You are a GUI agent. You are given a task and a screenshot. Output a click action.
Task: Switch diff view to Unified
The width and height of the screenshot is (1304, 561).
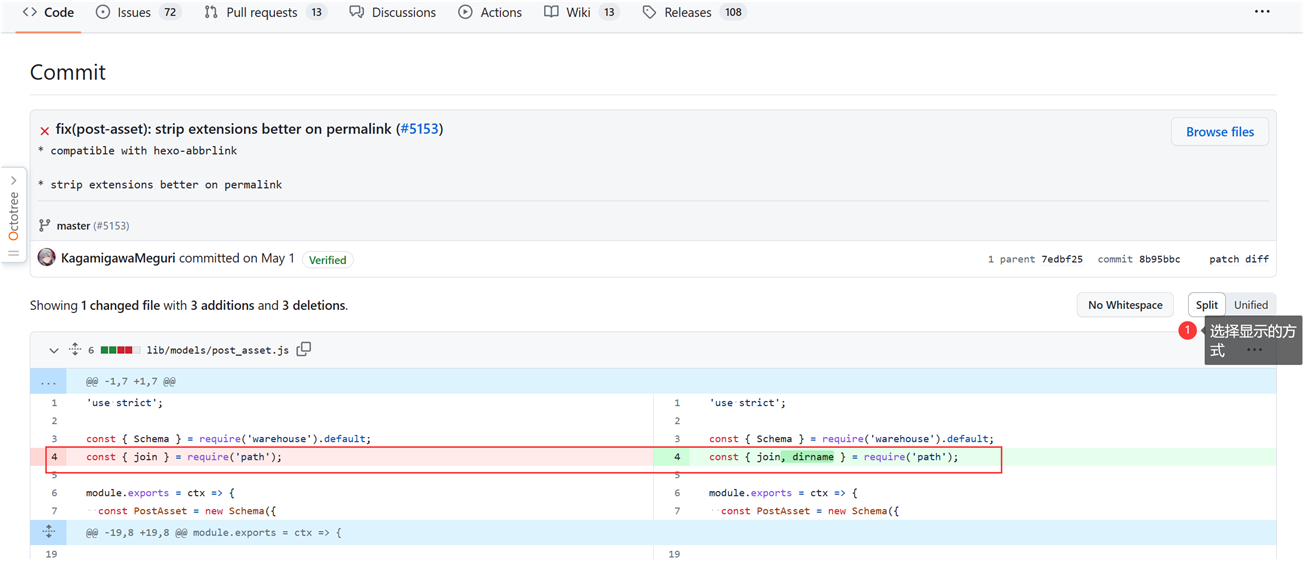point(1250,305)
